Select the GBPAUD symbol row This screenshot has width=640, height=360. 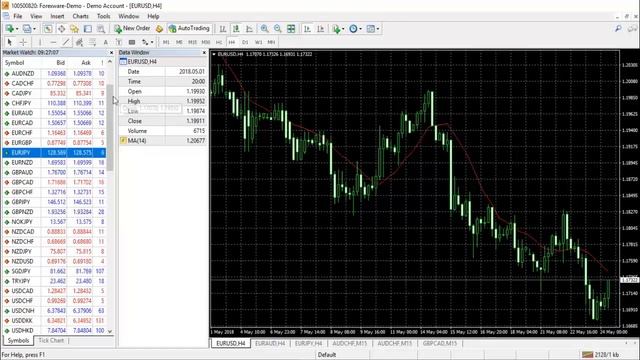click(x=54, y=172)
